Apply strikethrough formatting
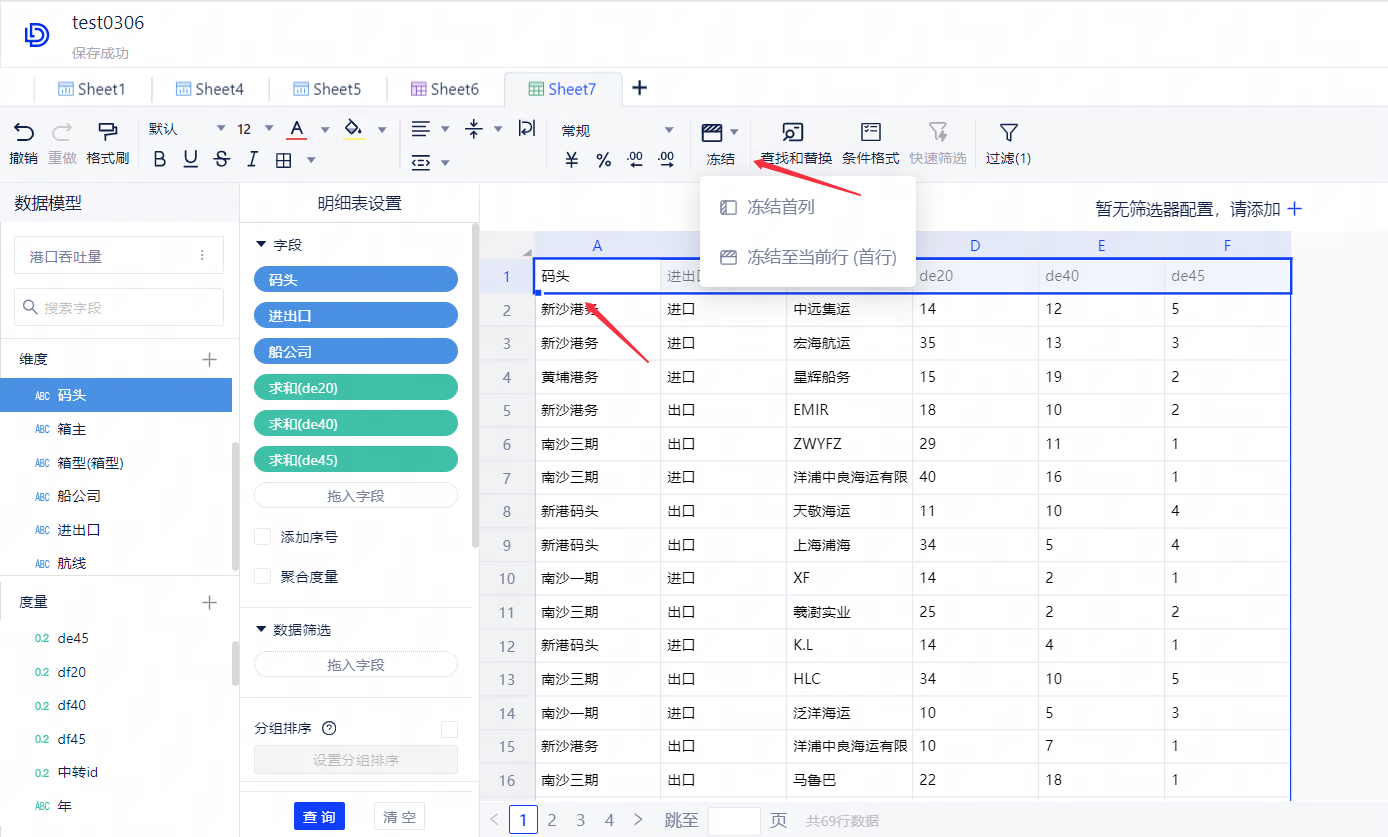Image resolution: width=1388 pixels, height=837 pixels. click(x=222, y=159)
